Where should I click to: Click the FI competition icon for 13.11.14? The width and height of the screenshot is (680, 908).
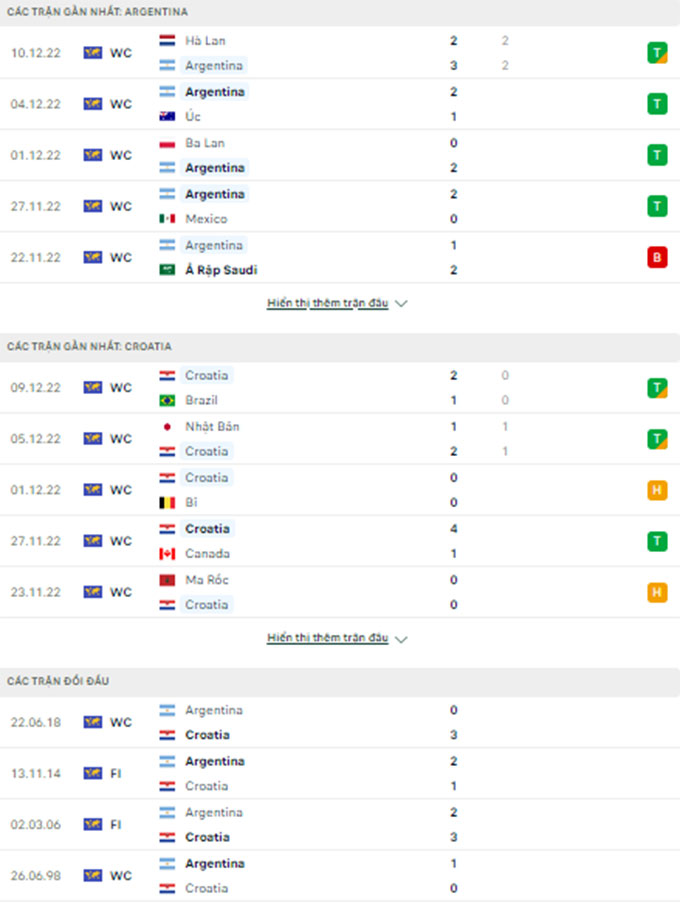point(93,773)
